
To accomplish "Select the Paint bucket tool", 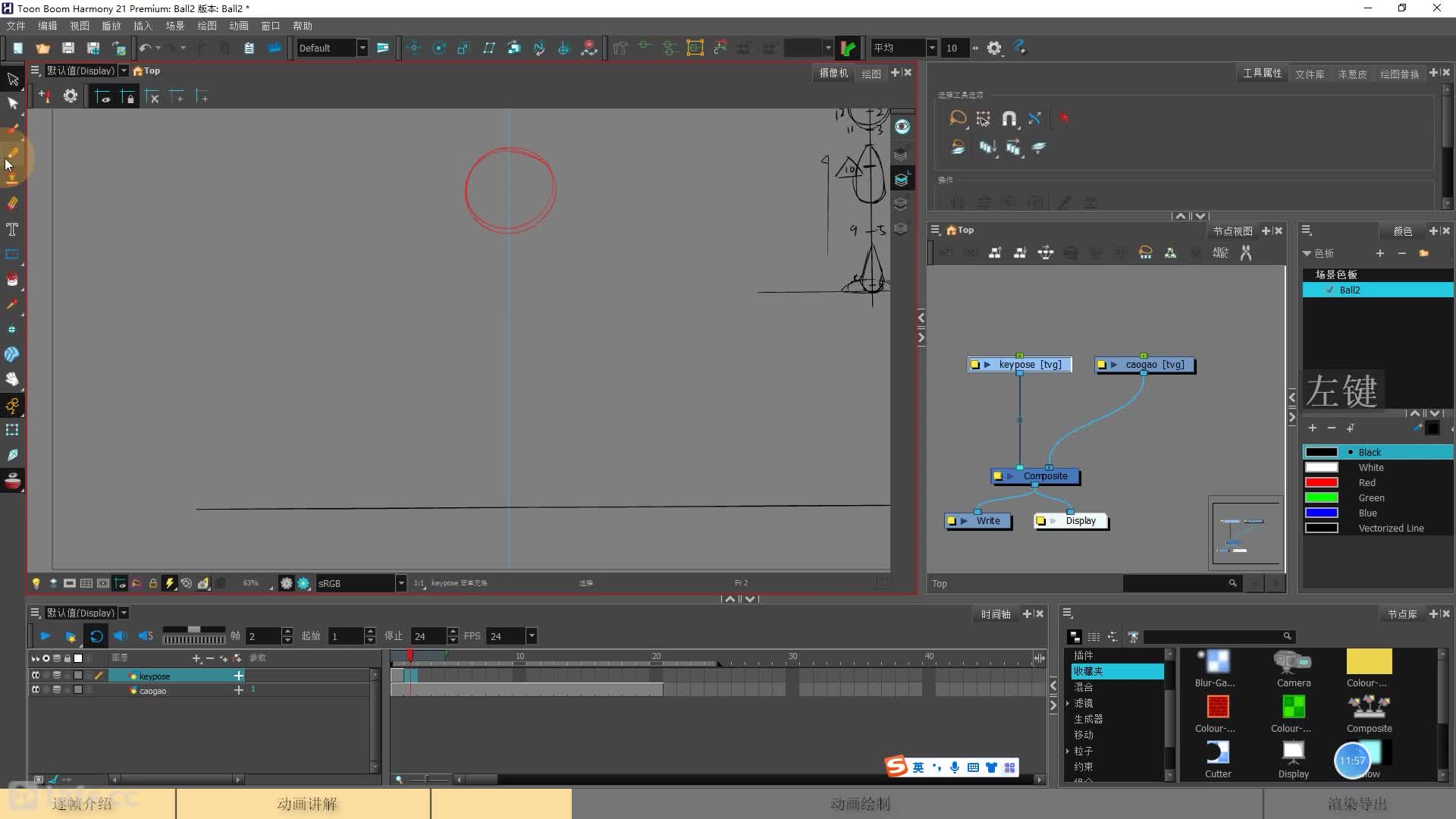I will tap(12, 279).
